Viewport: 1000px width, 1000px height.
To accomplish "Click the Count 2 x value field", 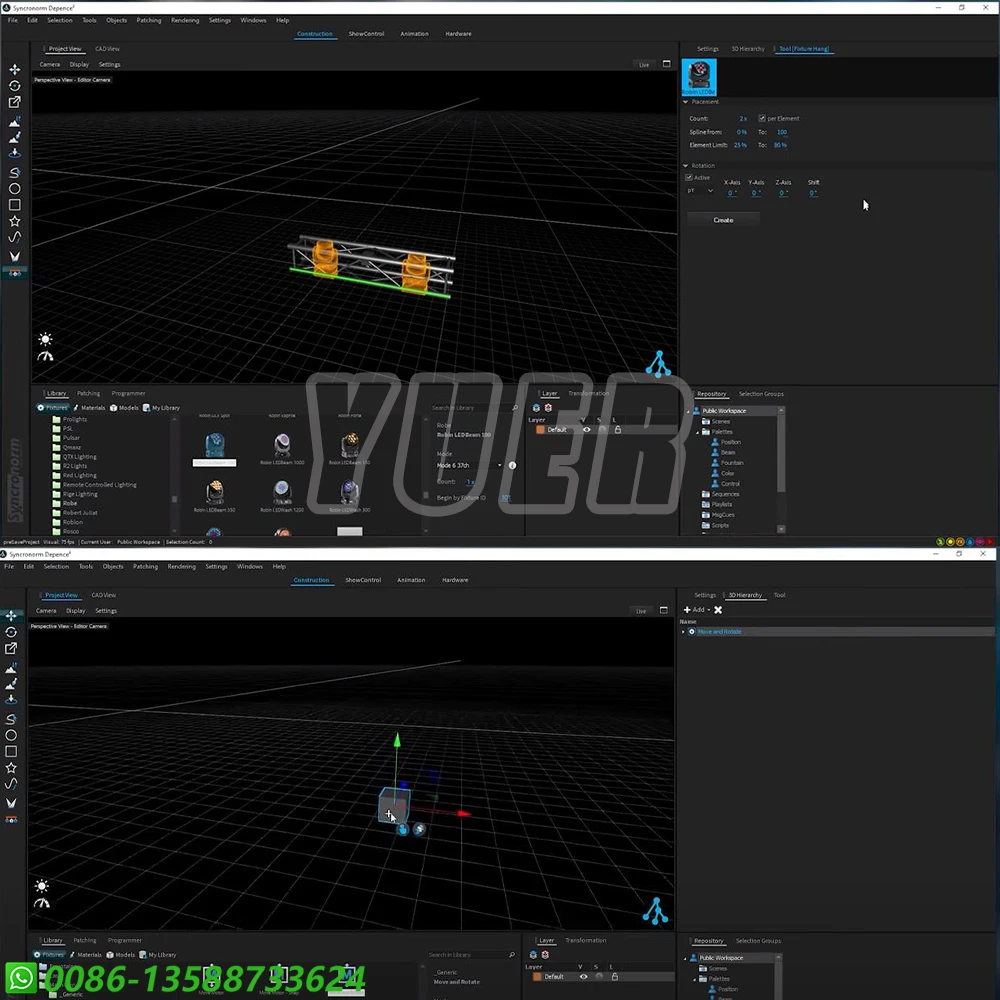I will (x=743, y=119).
